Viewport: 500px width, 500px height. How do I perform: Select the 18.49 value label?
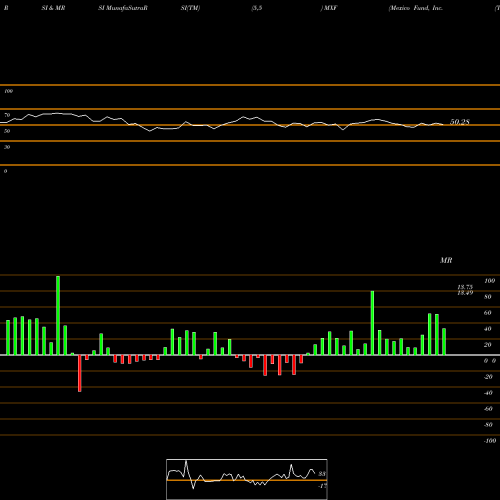pos(465,293)
